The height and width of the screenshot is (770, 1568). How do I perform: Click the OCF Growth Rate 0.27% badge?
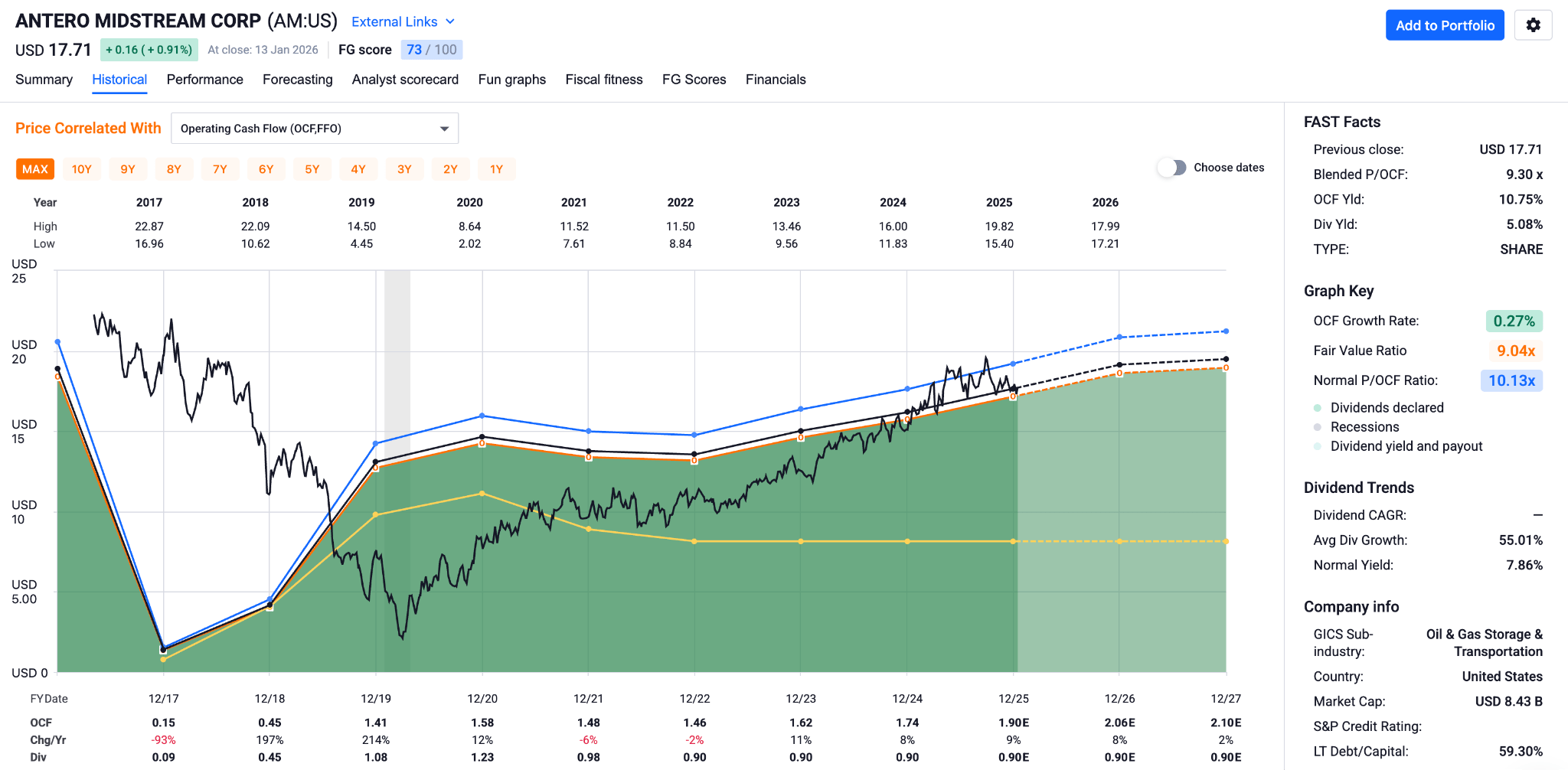1514,321
